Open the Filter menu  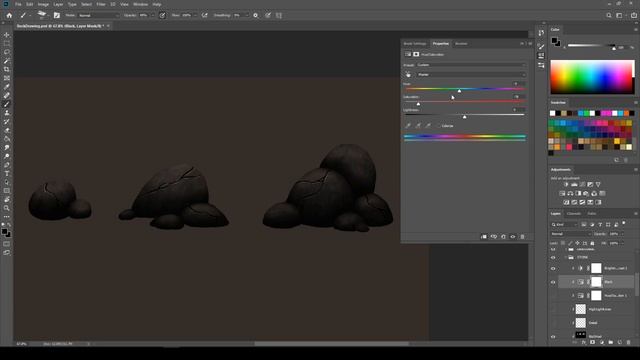pyautogui.click(x=101, y=4)
